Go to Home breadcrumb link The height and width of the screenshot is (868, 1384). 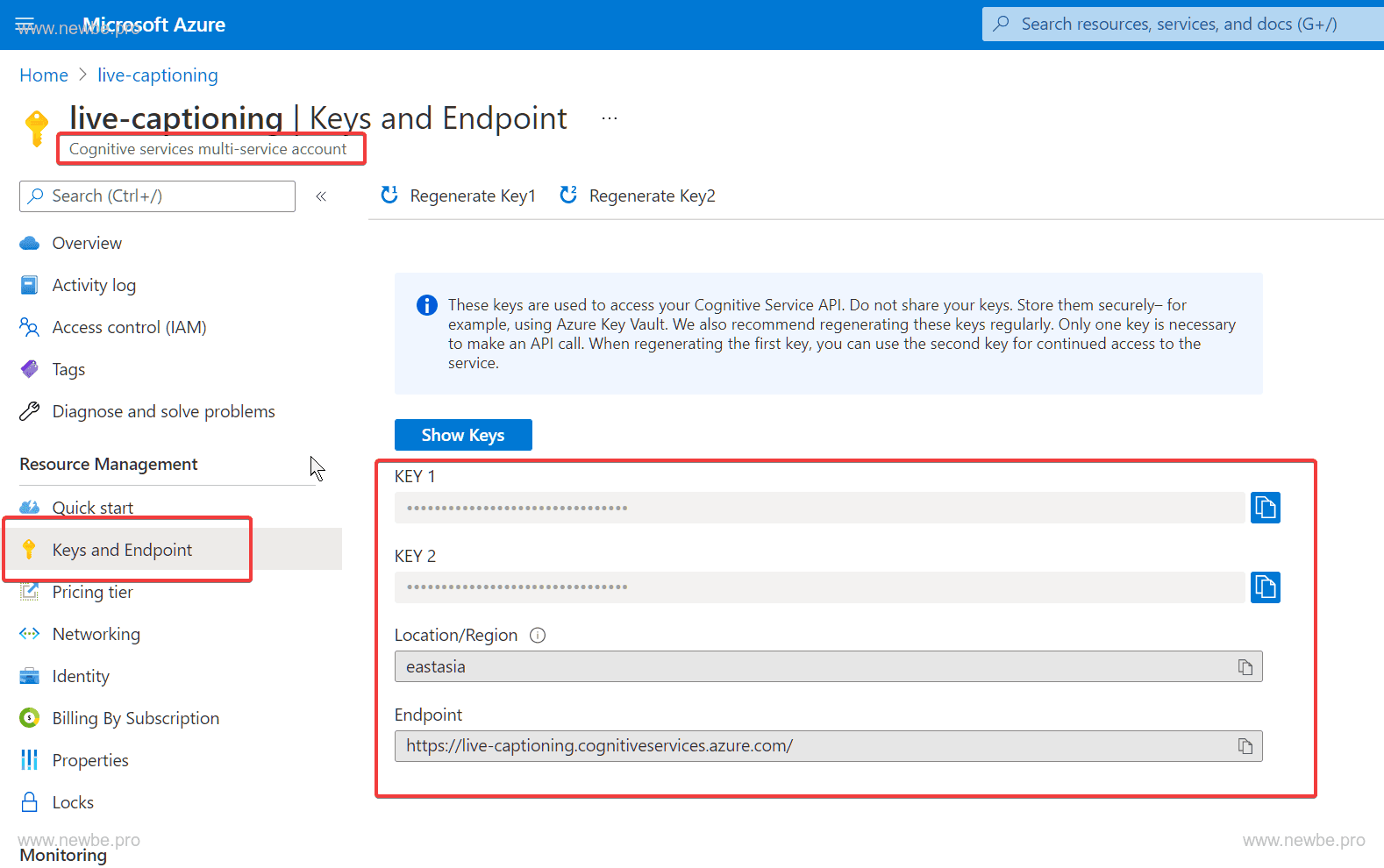(x=44, y=75)
